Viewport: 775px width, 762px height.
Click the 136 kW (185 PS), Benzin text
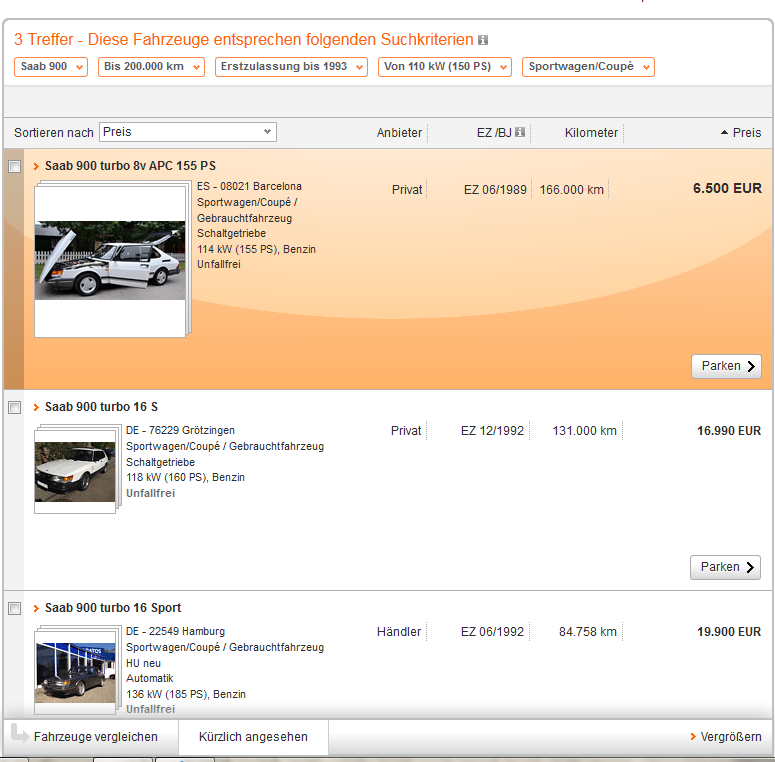pos(186,694)
